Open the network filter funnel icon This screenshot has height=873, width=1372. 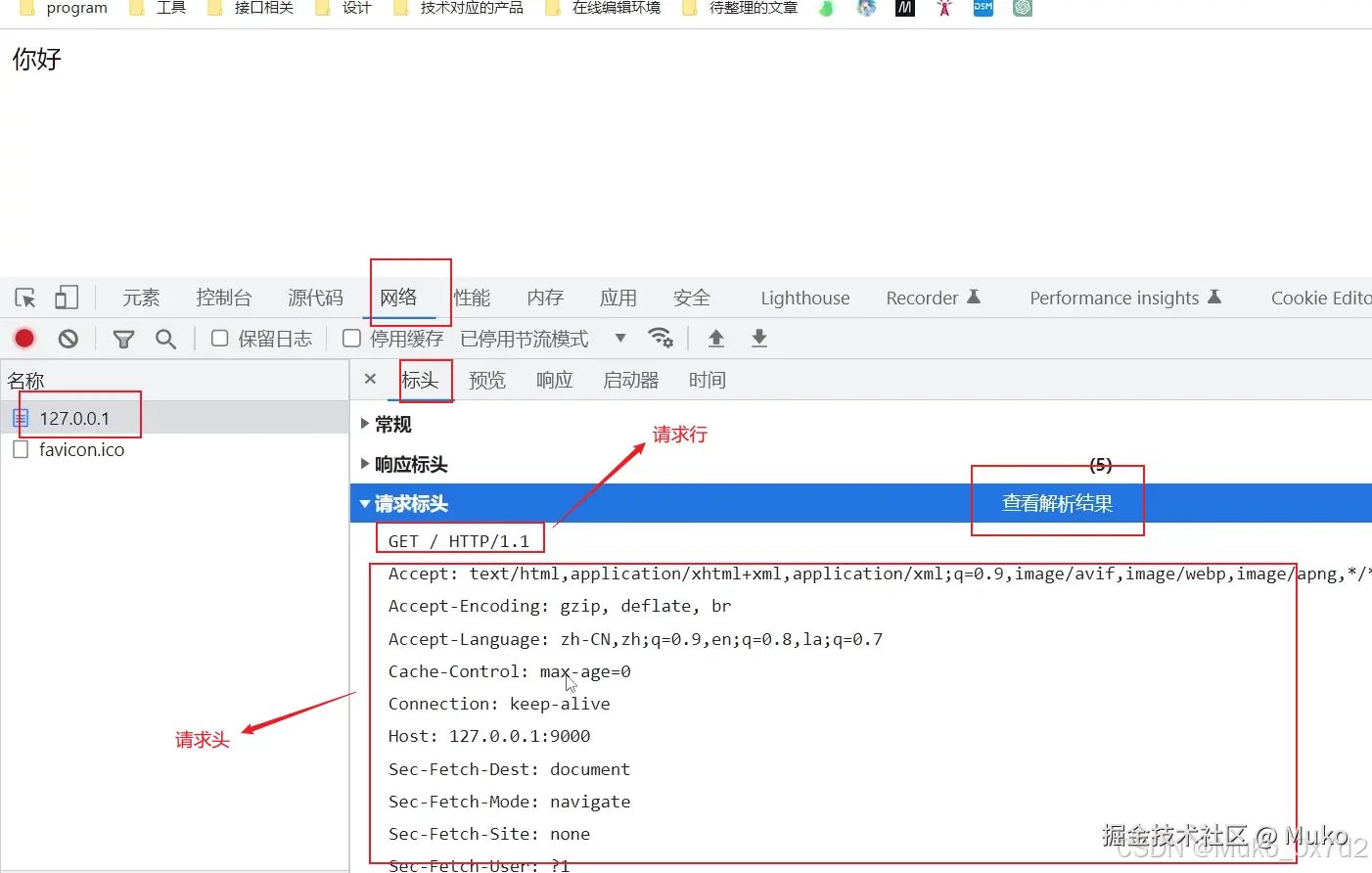[123, 339]
